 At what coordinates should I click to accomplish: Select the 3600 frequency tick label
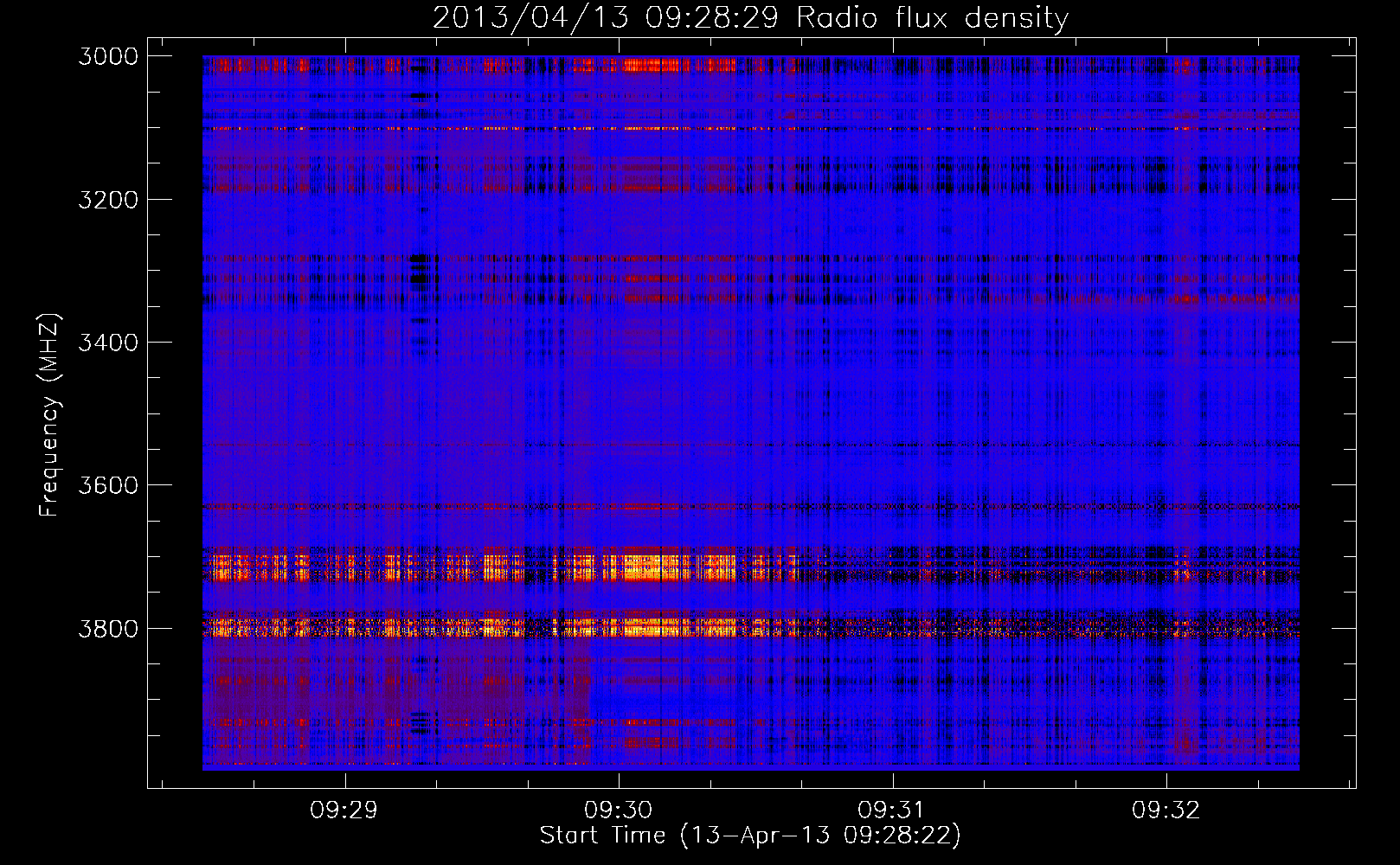108,485
